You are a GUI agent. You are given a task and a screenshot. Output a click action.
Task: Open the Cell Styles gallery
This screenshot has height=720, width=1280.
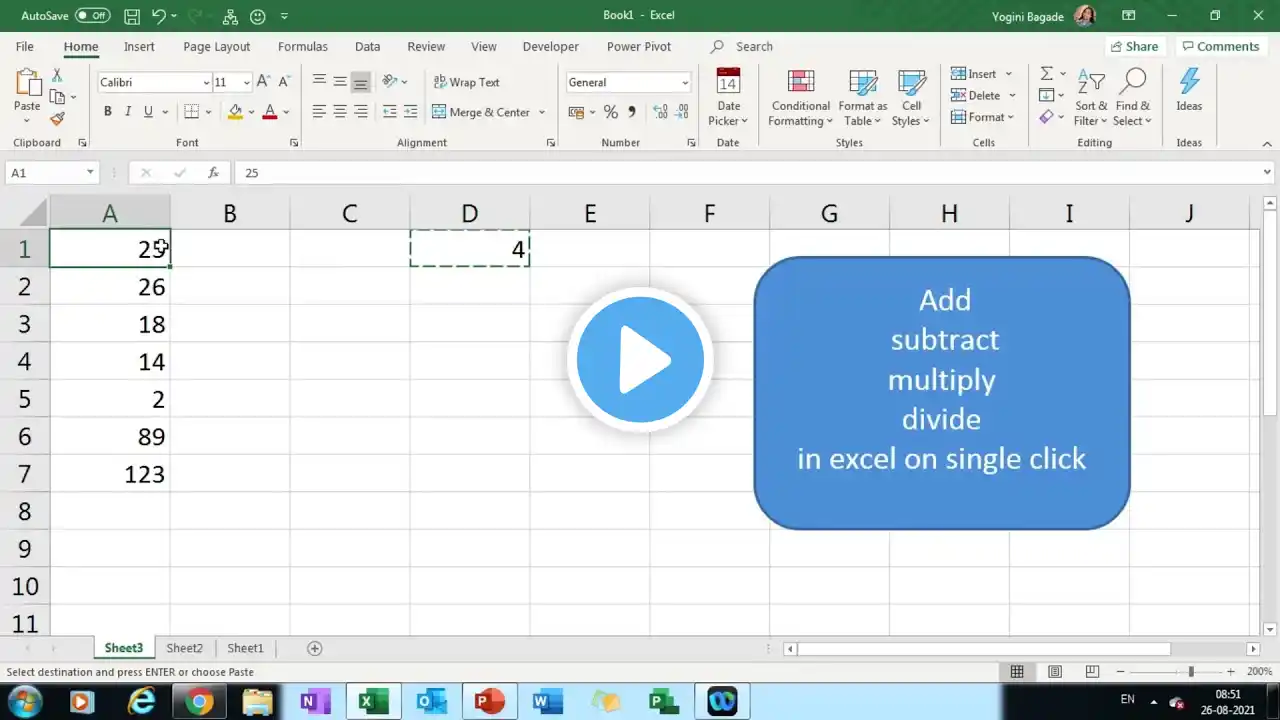911,98
